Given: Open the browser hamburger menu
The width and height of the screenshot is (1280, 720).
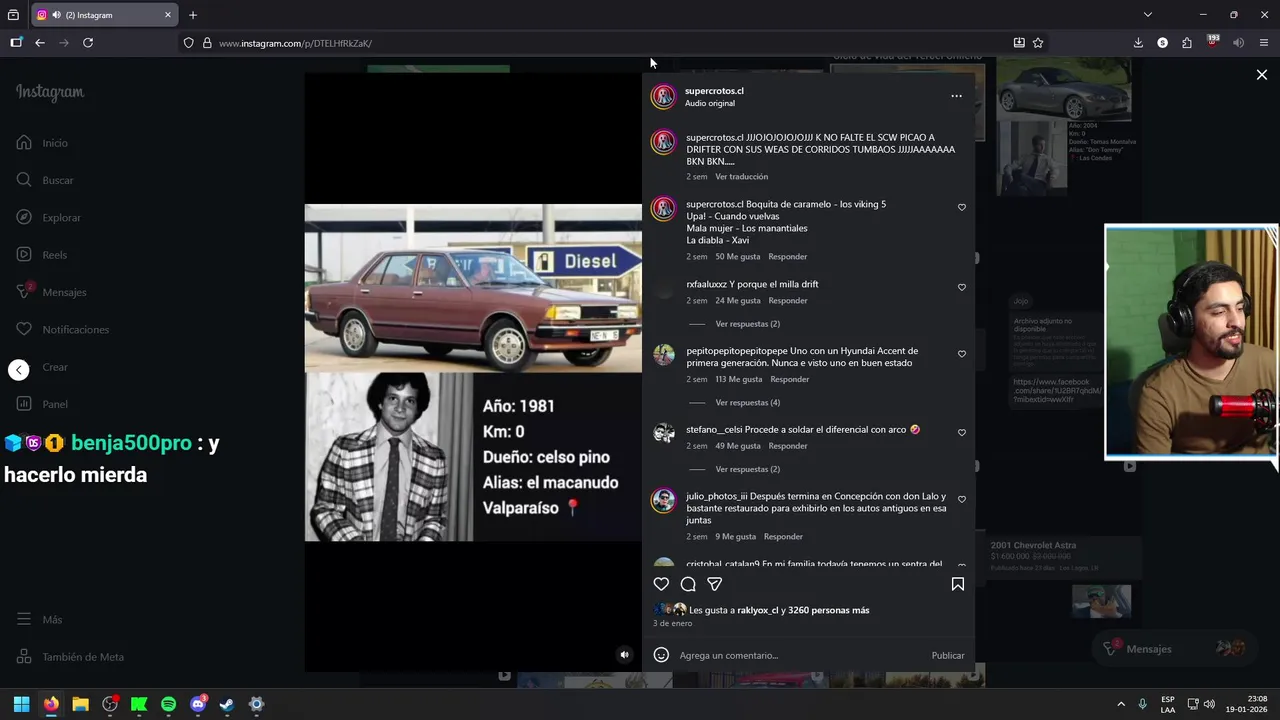Looking at the screenshot, I should pyautogui.click(x=1264, y=43).
